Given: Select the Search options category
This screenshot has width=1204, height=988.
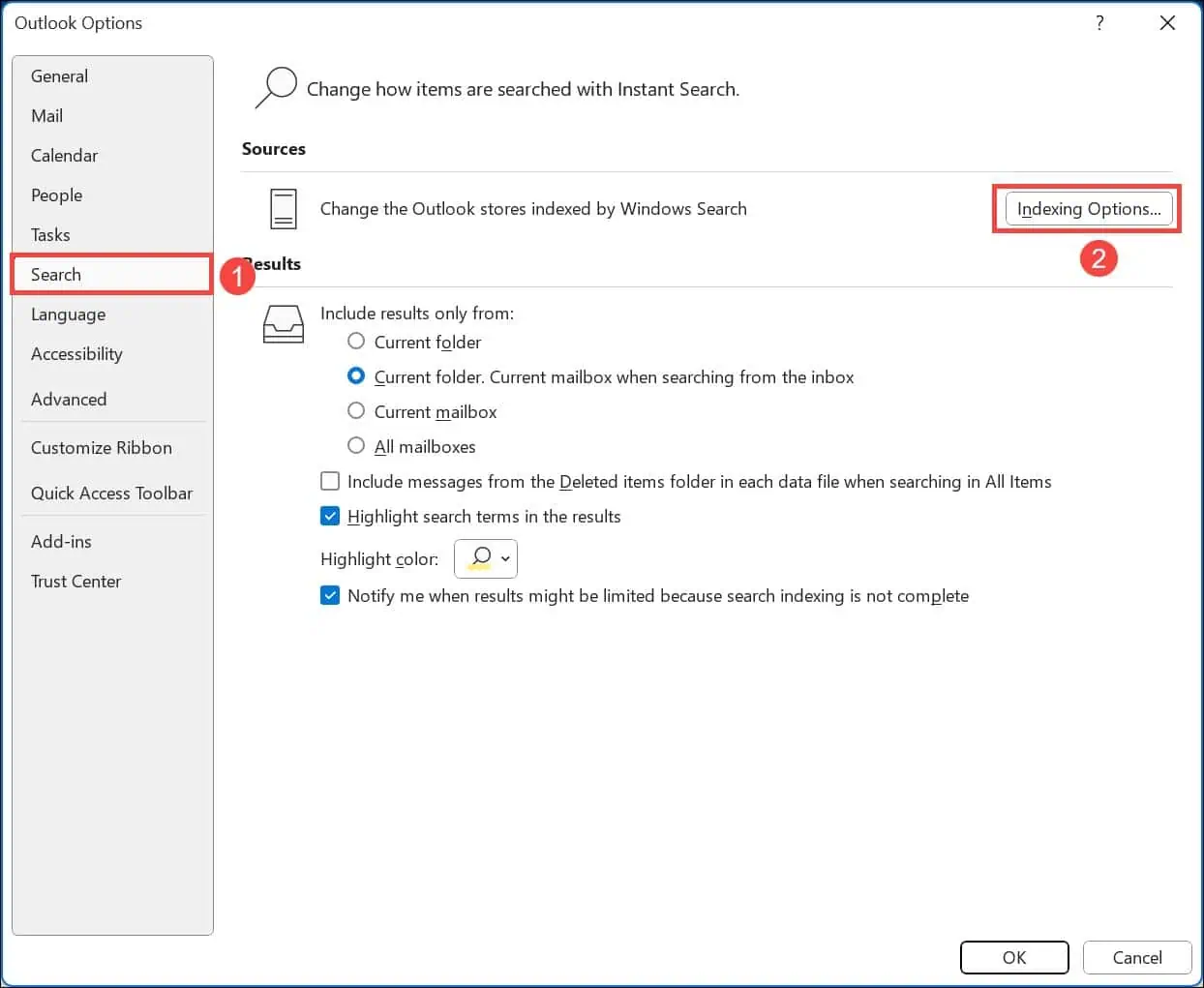Looking at the screenshot, I should pyautogui.click(x=112, y=275).
